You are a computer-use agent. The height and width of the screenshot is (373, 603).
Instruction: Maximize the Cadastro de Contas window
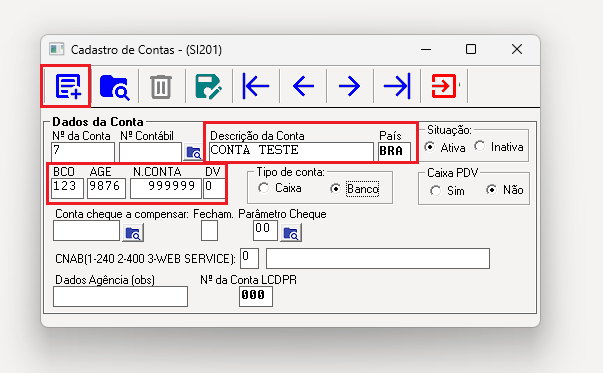(x=471, y=49)
